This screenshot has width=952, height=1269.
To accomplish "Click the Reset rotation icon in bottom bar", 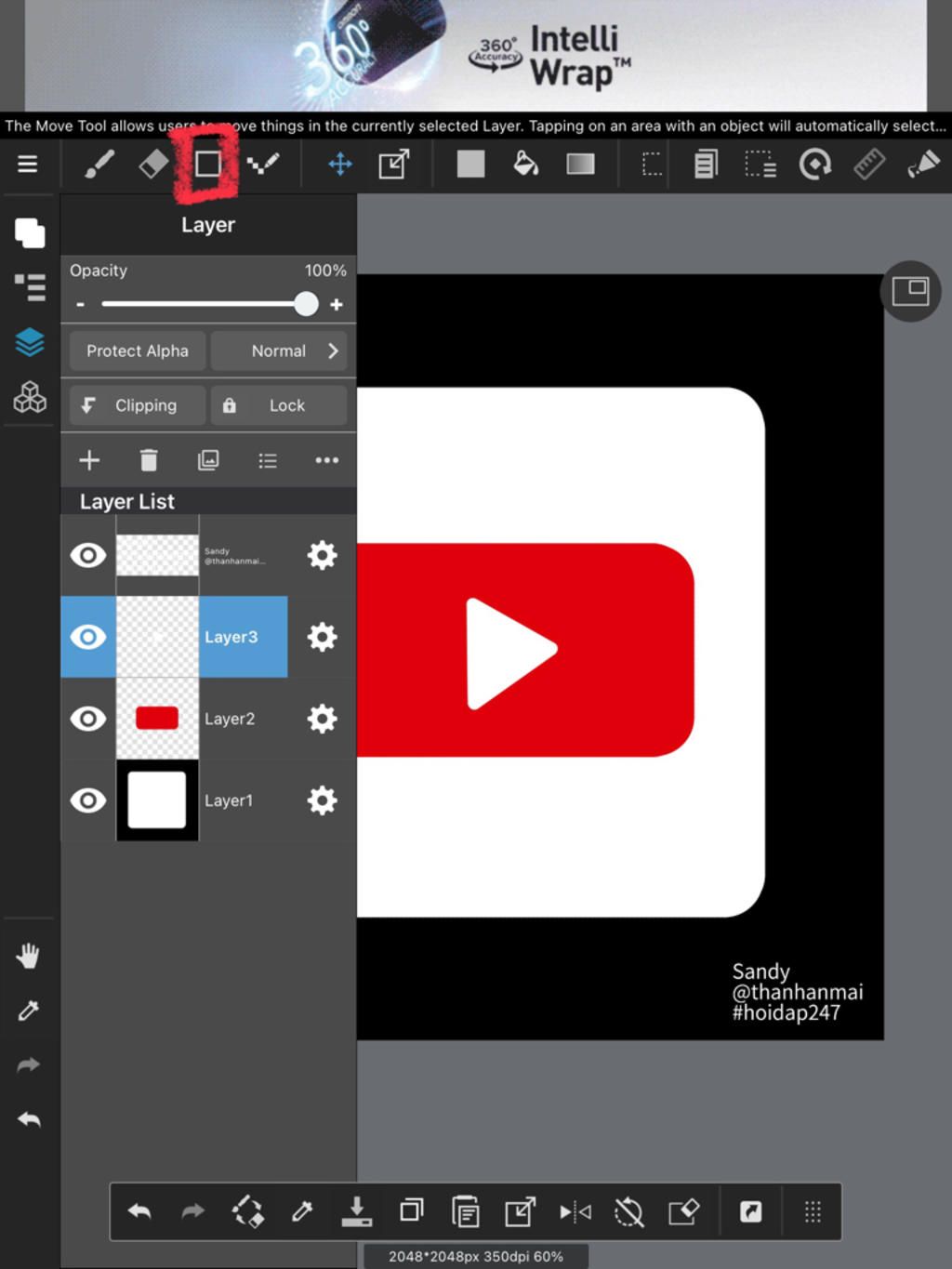I will tap(629, 1211).
